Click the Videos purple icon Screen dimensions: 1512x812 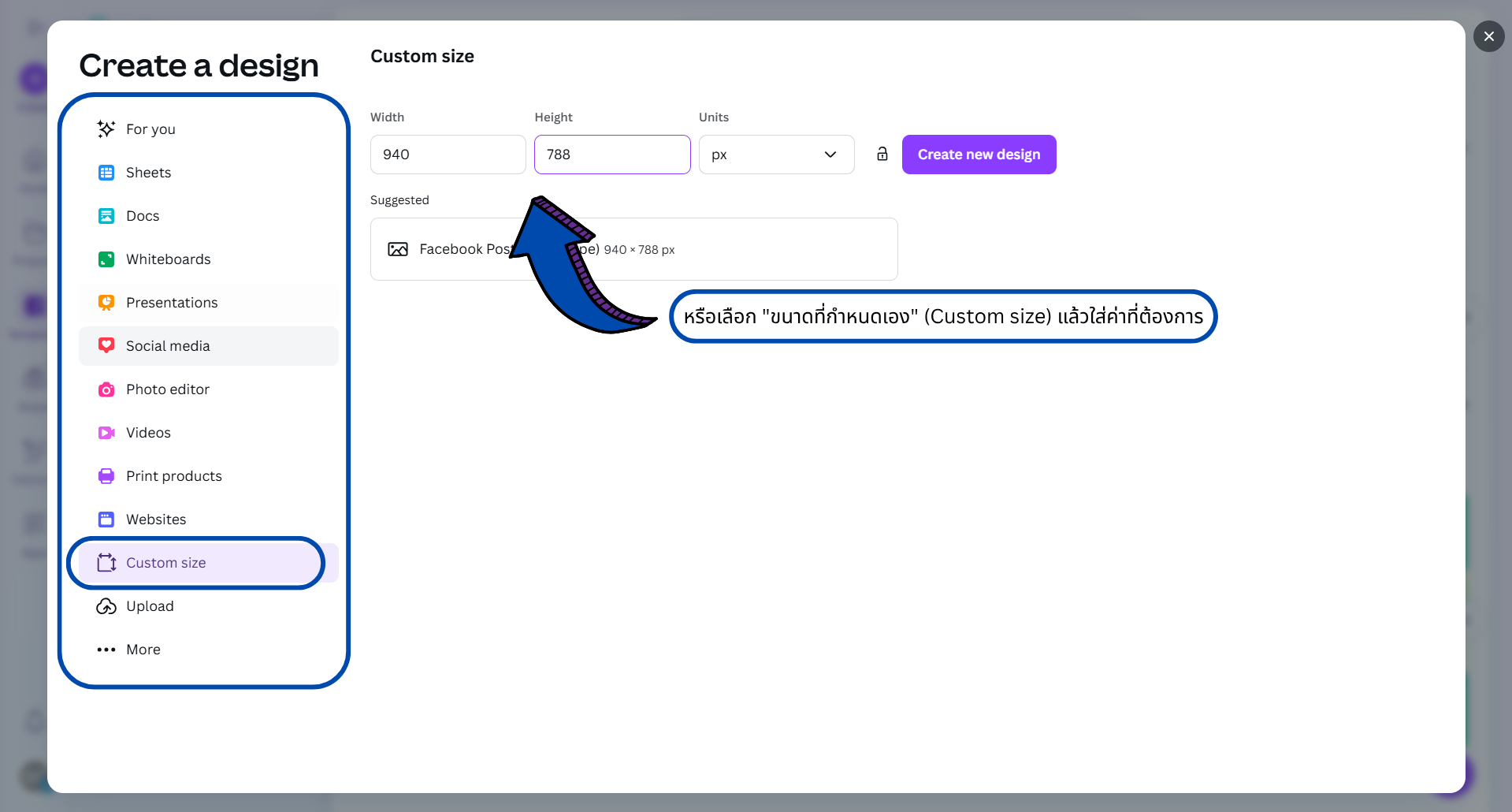click(106, 433)
